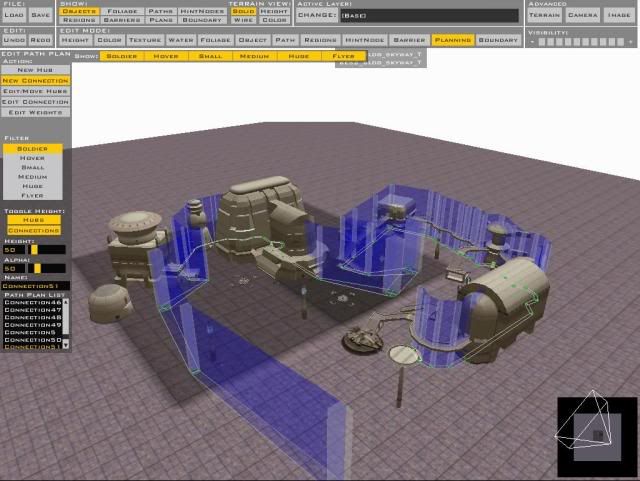Toggle Huge in the Show bar
Image resolution: width=640 pixels, height=481 pixels.
tap(299, 56)
